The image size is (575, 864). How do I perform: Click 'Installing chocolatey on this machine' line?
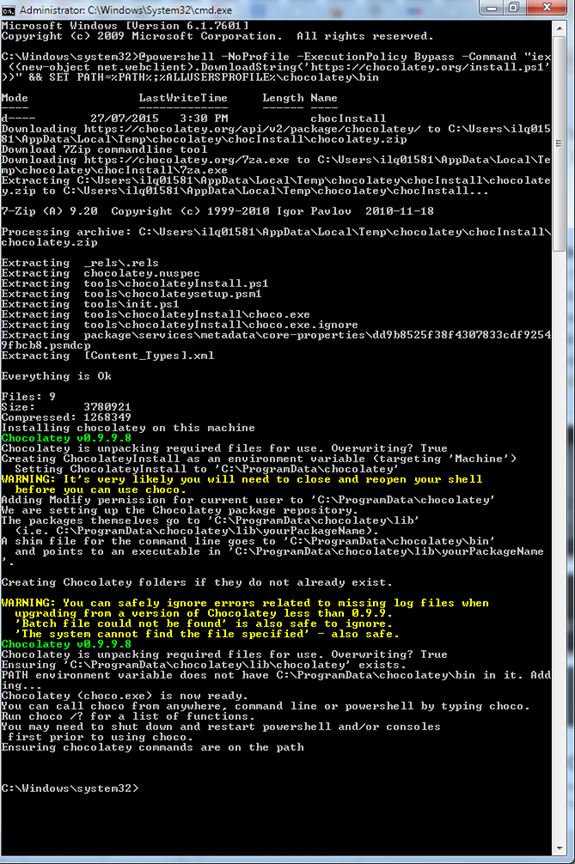[128, 428]
